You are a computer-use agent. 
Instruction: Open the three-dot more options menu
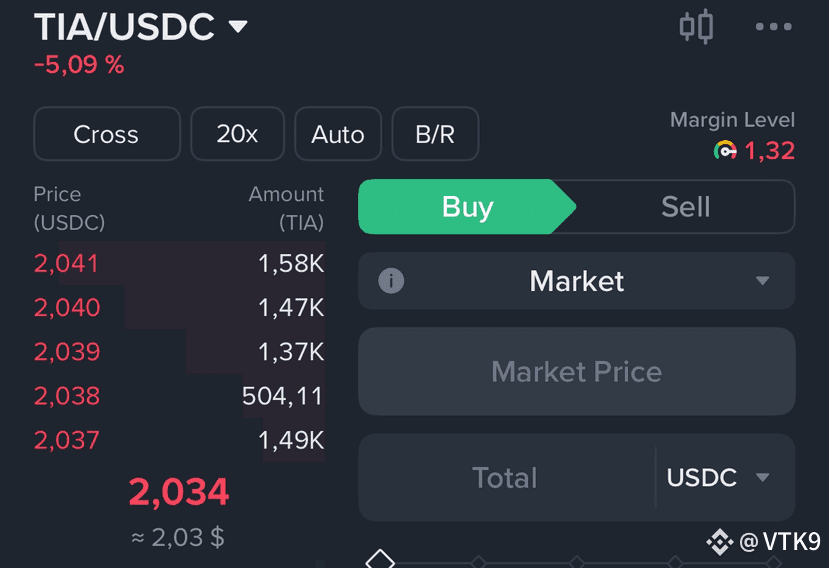[773, 26]
